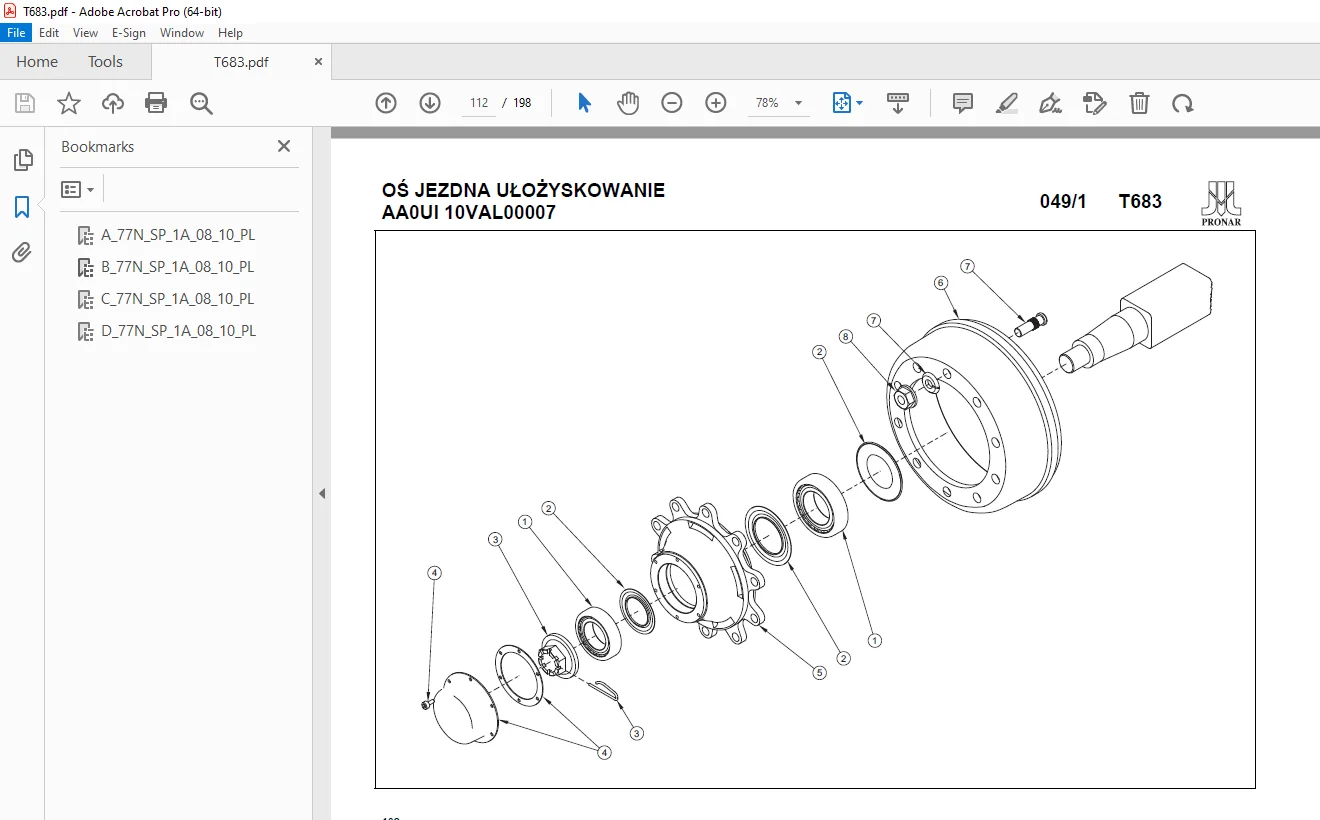1320x820 pixels.
Task: Open the Page Thumbnails panel
Action: pyautogui.click(x=22, y=160)
